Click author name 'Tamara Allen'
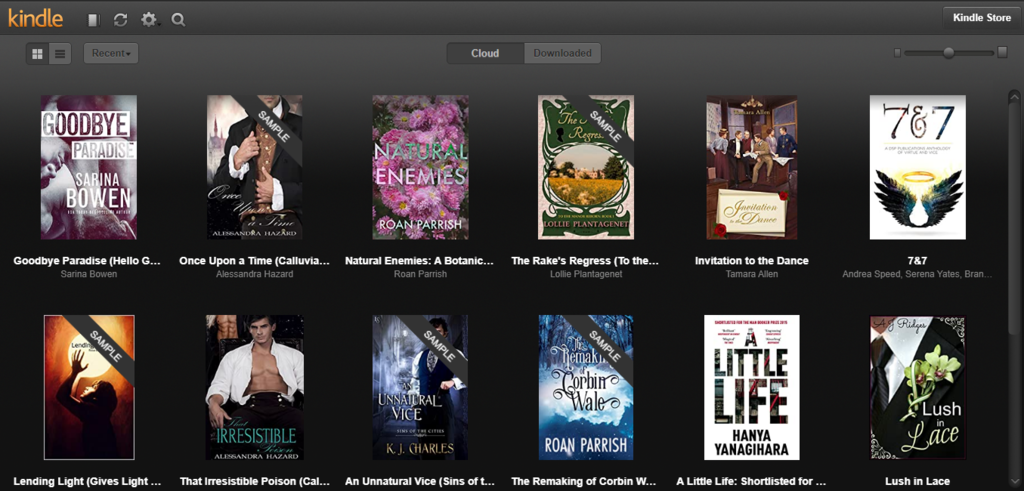1024x491 pixels. tap(752, 274)
